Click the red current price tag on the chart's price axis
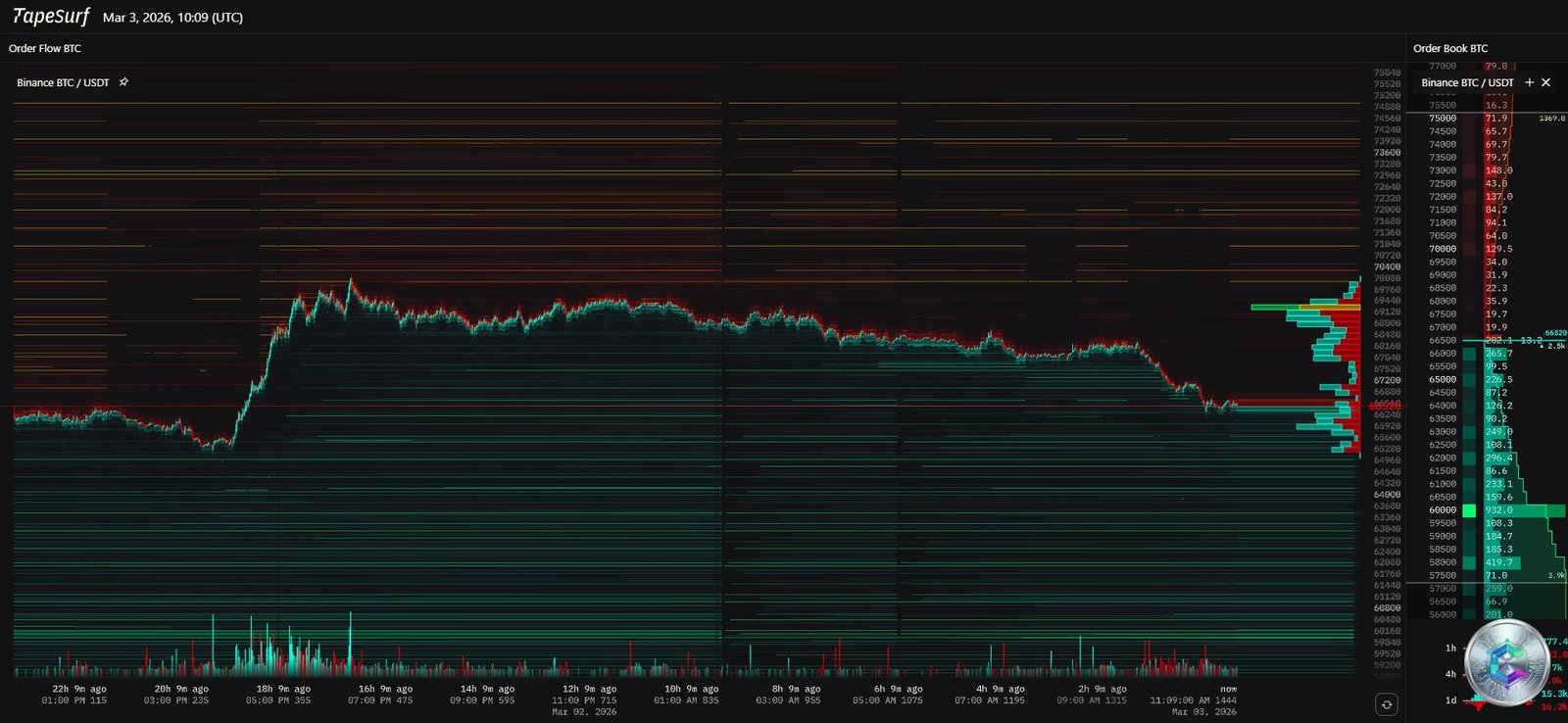Screen dimensions: 1568x723 tap(1385, 406)
